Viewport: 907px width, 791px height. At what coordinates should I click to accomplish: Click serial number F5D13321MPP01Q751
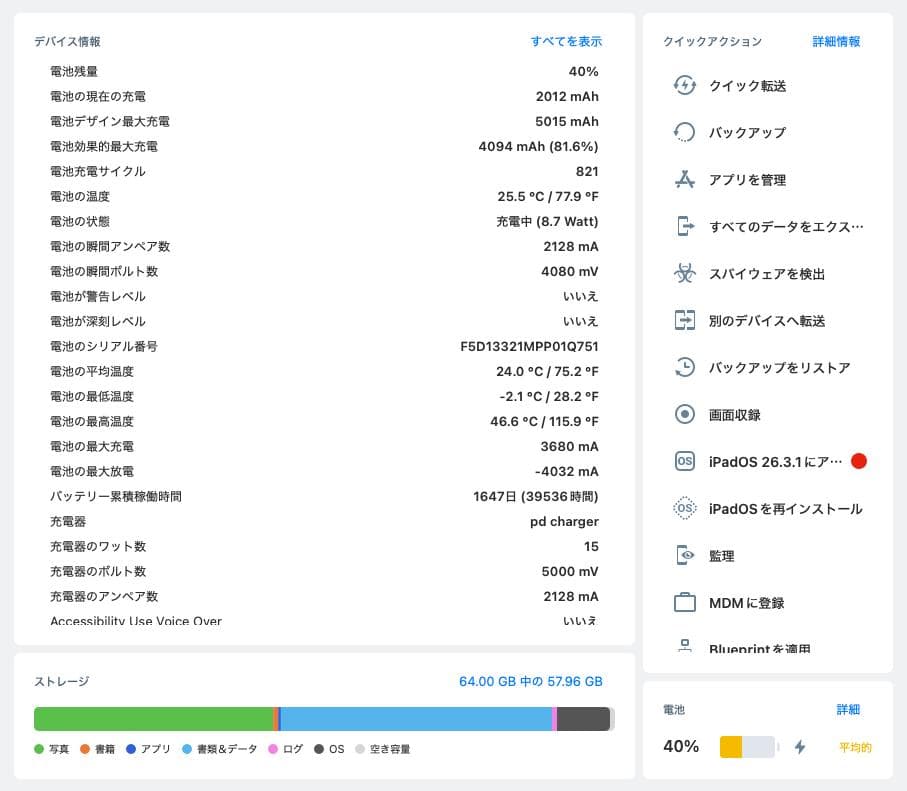529,347
